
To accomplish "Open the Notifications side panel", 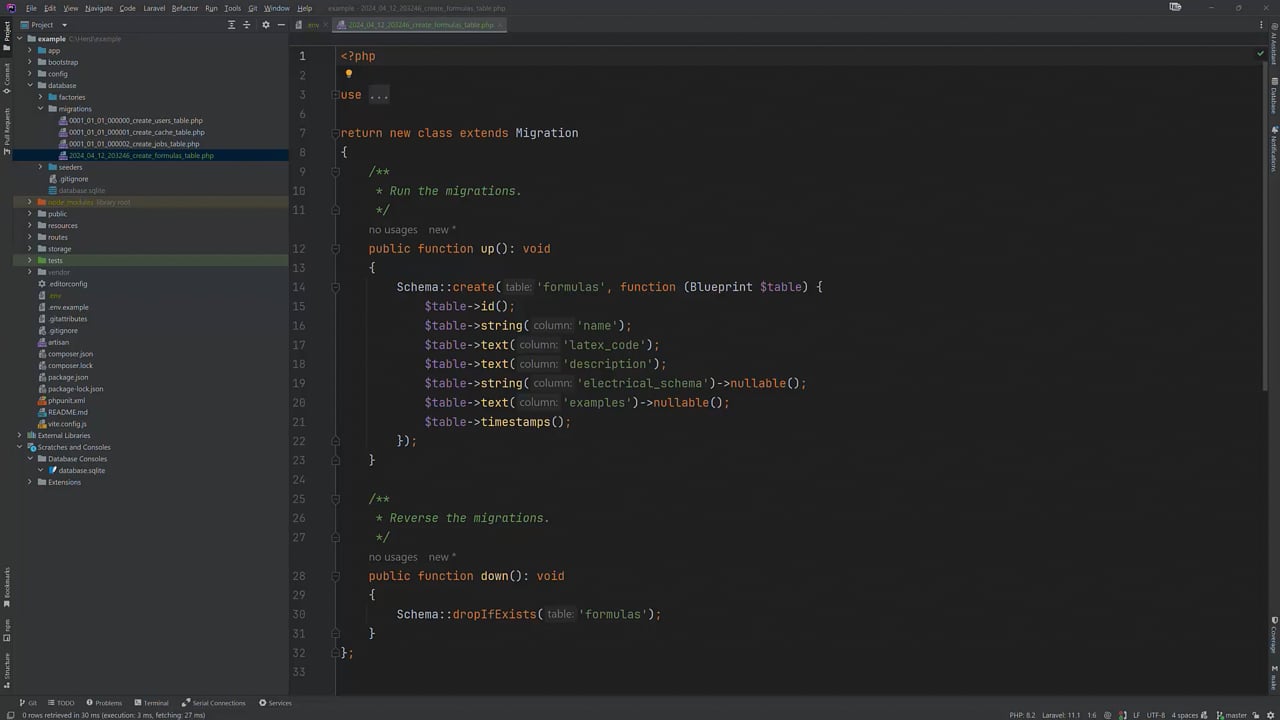I will (1274, 149).
